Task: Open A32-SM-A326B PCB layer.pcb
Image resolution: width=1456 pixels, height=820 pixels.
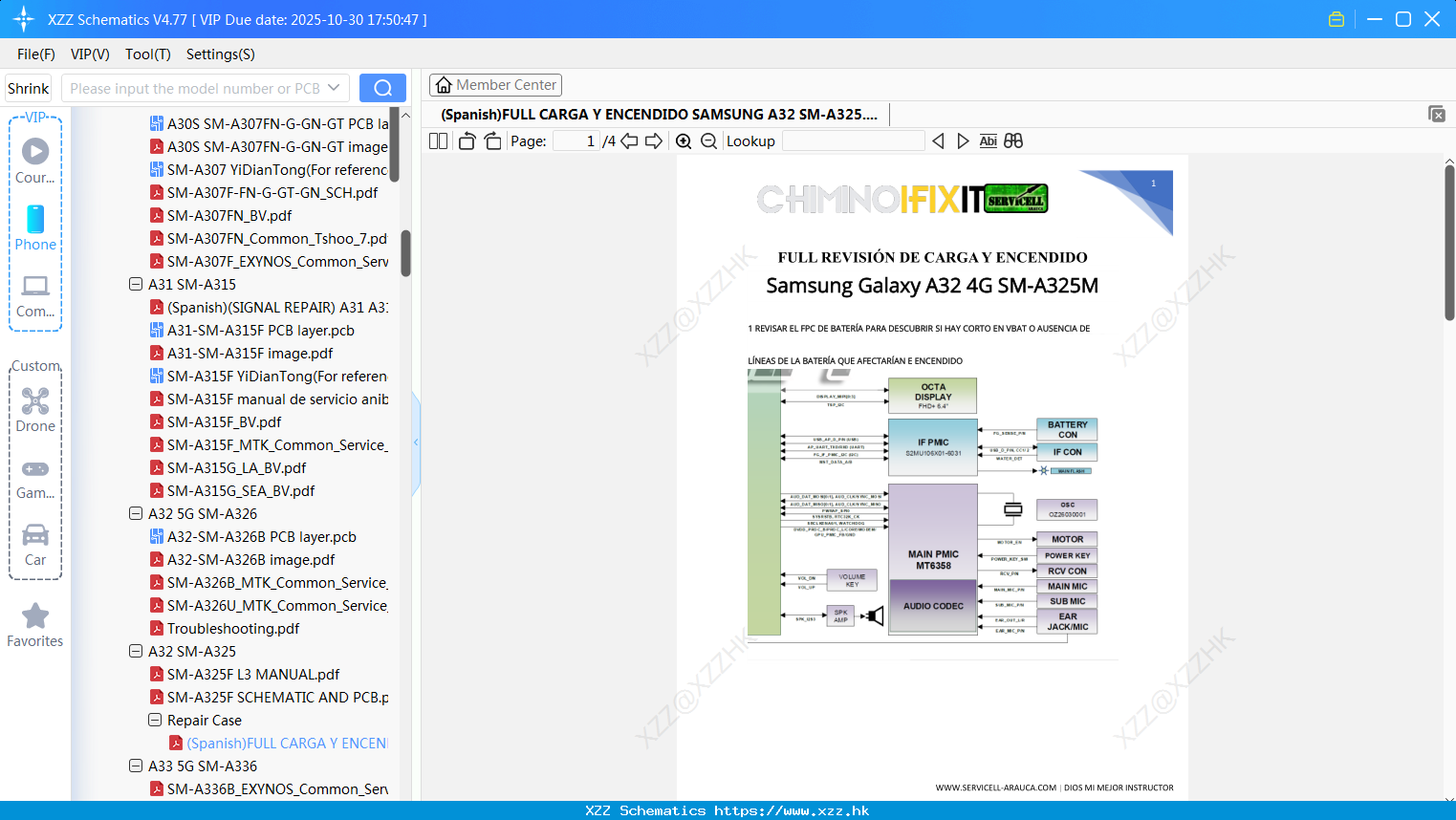Action: pos(253,536)
